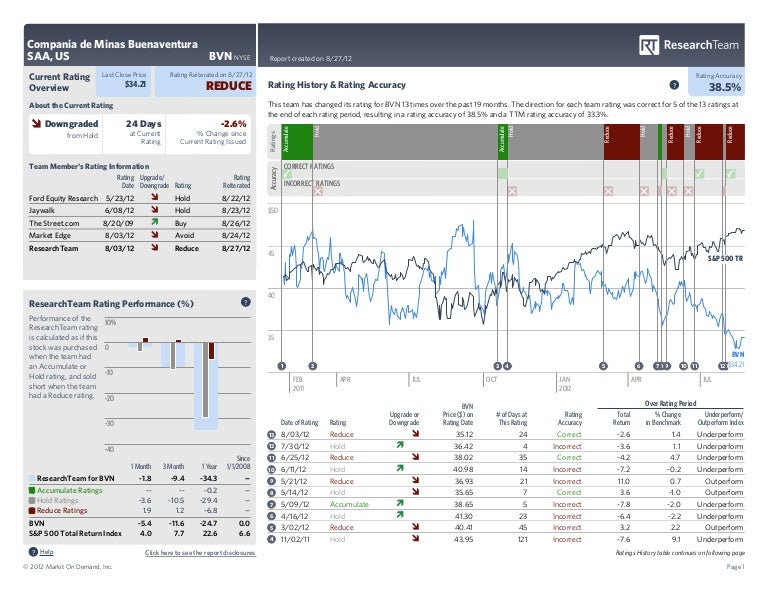This screenshot has width=768, height=594.
Task: Click the 5/09/12 Accumulate upgrade arrow
Action: click(401, 505)
